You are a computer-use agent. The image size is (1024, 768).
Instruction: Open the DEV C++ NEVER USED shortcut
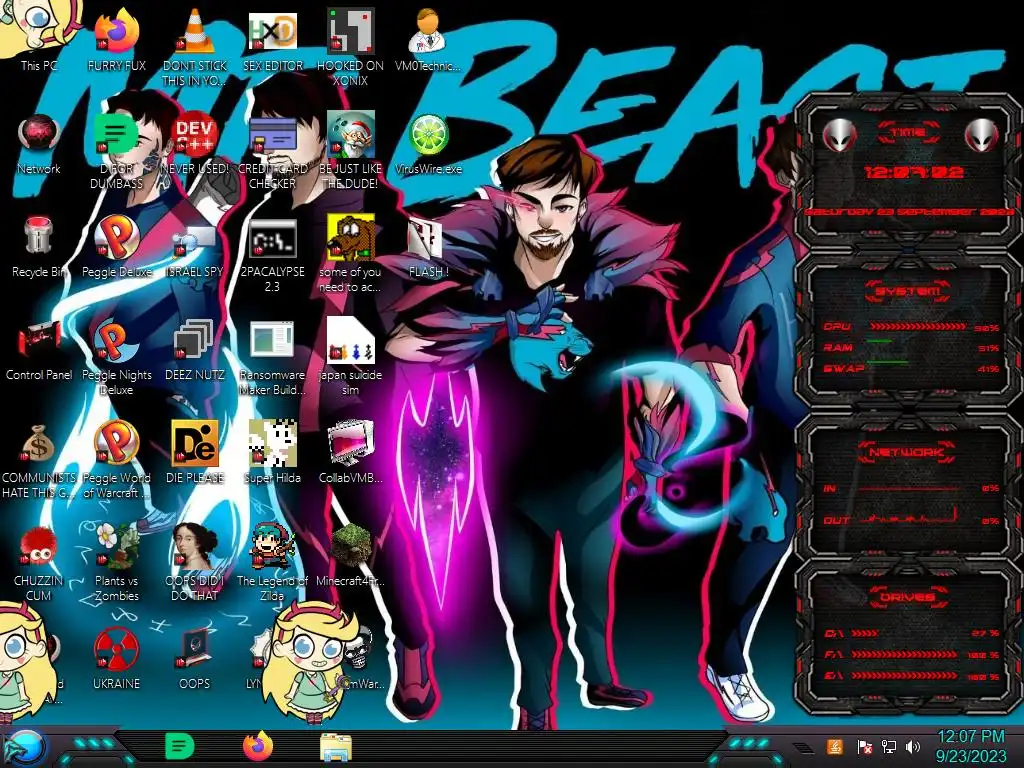(195, 144)
